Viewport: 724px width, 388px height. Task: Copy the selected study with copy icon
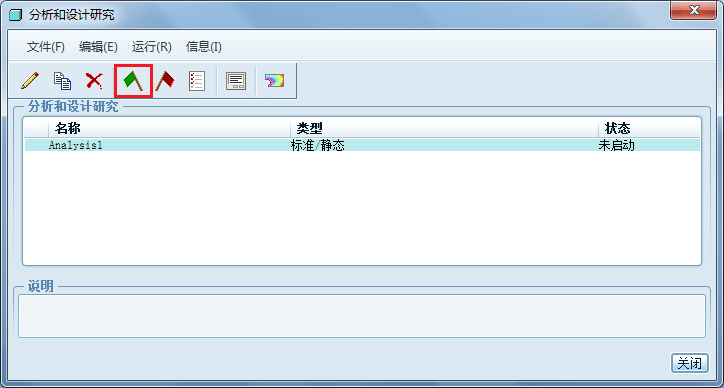pyautogui.click(x=63, y=81)
